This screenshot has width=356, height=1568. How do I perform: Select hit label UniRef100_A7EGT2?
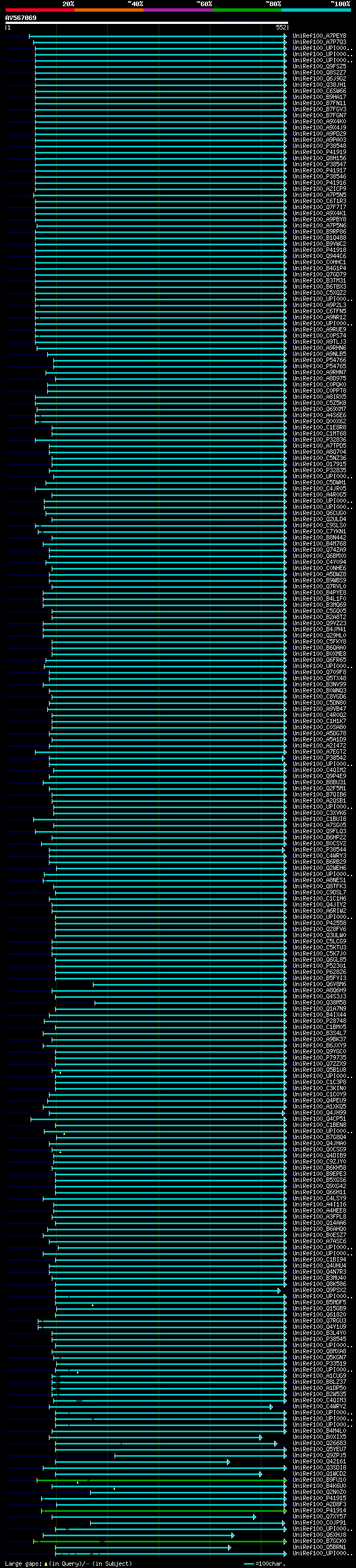pos(319,751)
